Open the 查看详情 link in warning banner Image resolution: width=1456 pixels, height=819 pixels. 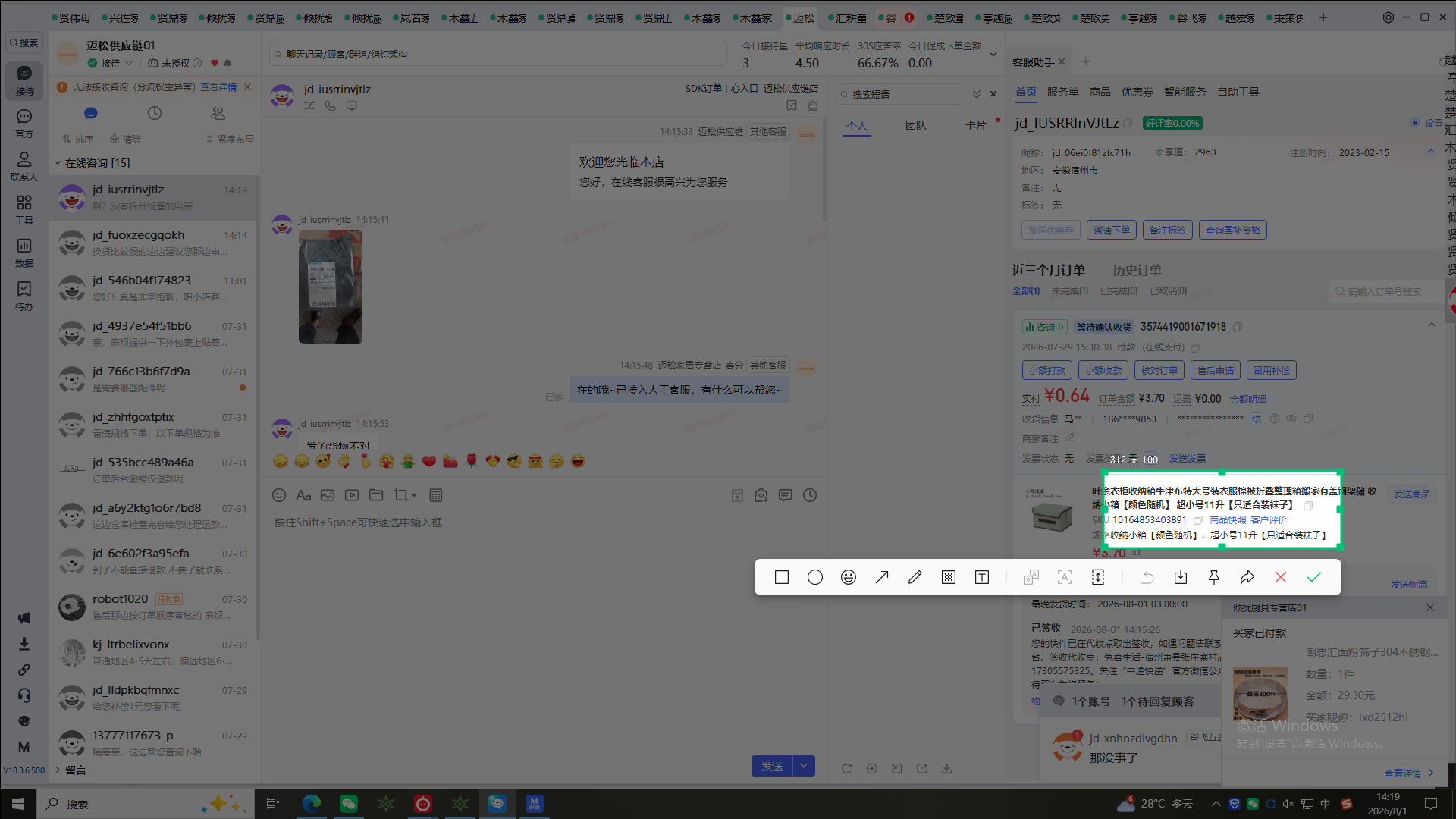coord(218,87)
